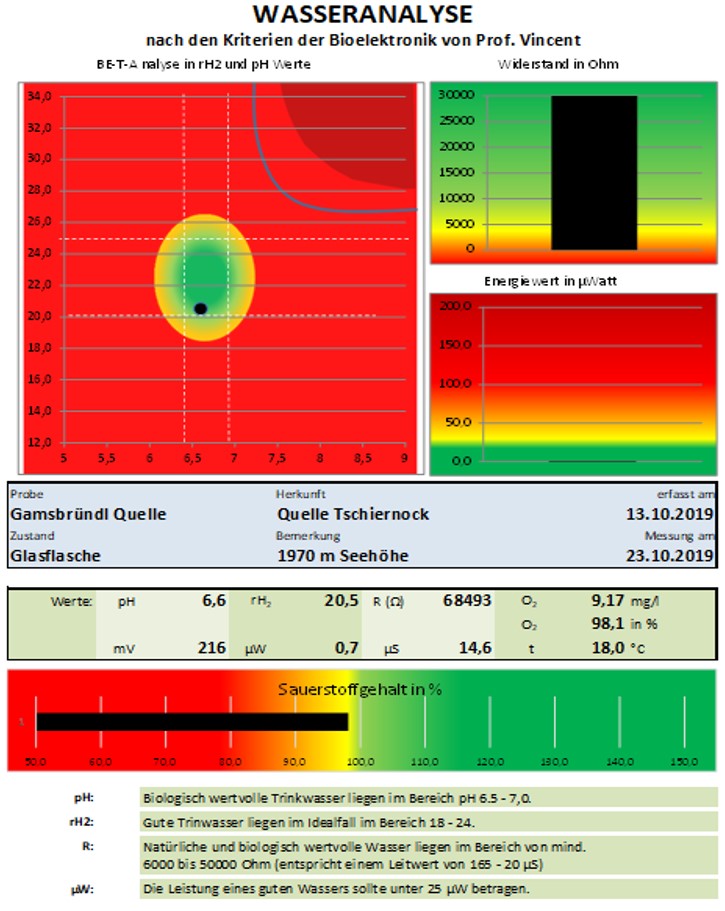The height and width of the screenshot is (911, 725).
Task: Click the WASSERANALYSE title
Action: [362, 15]
